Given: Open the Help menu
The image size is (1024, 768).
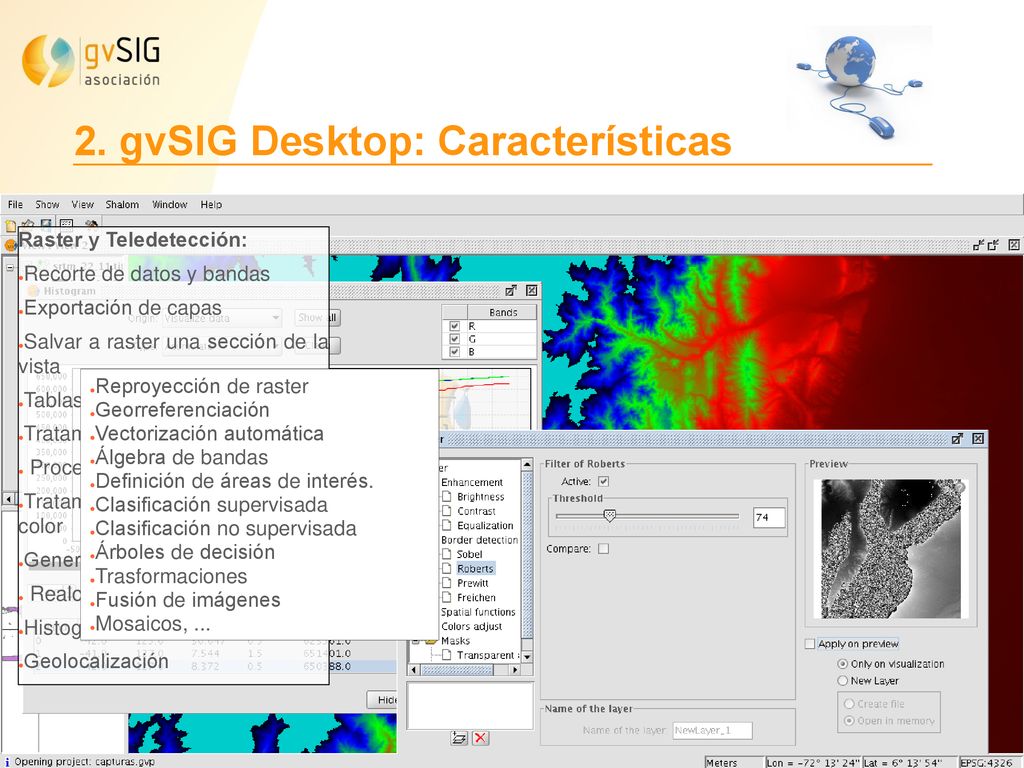Looking at the screenshot, I should click(x=211, y=204).
